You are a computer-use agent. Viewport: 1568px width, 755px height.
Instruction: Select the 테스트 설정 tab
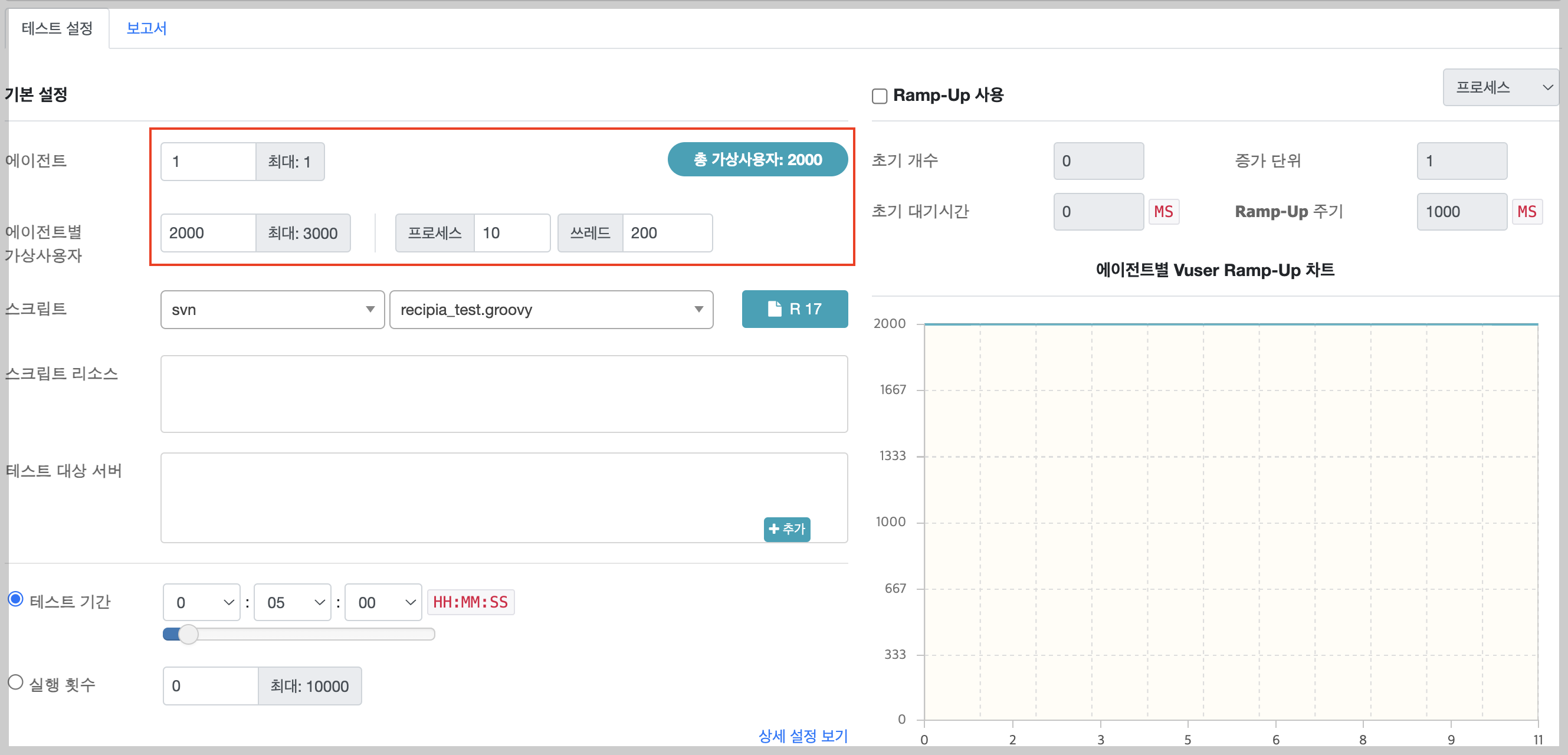coord(57,27)
